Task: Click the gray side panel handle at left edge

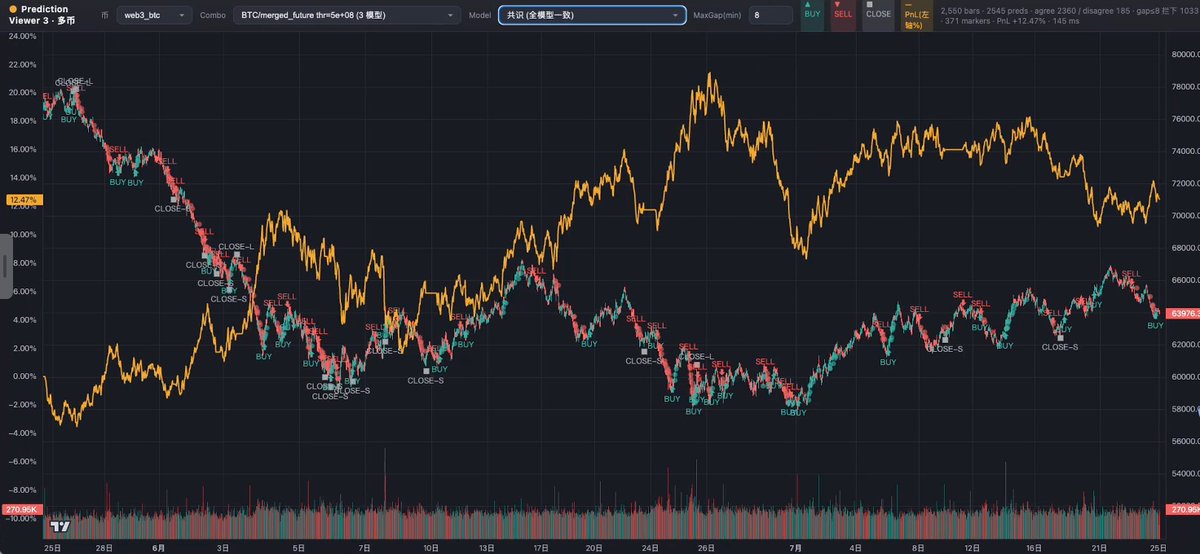Action: pyautogui.click(x=5, y=266)
